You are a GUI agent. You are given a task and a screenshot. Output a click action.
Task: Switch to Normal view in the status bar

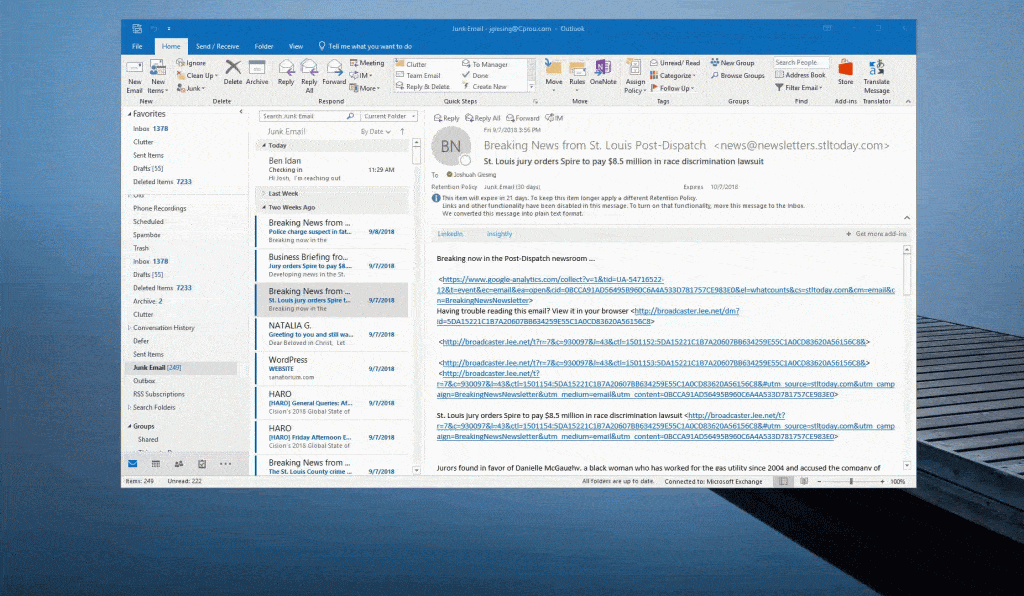(782, 482)
